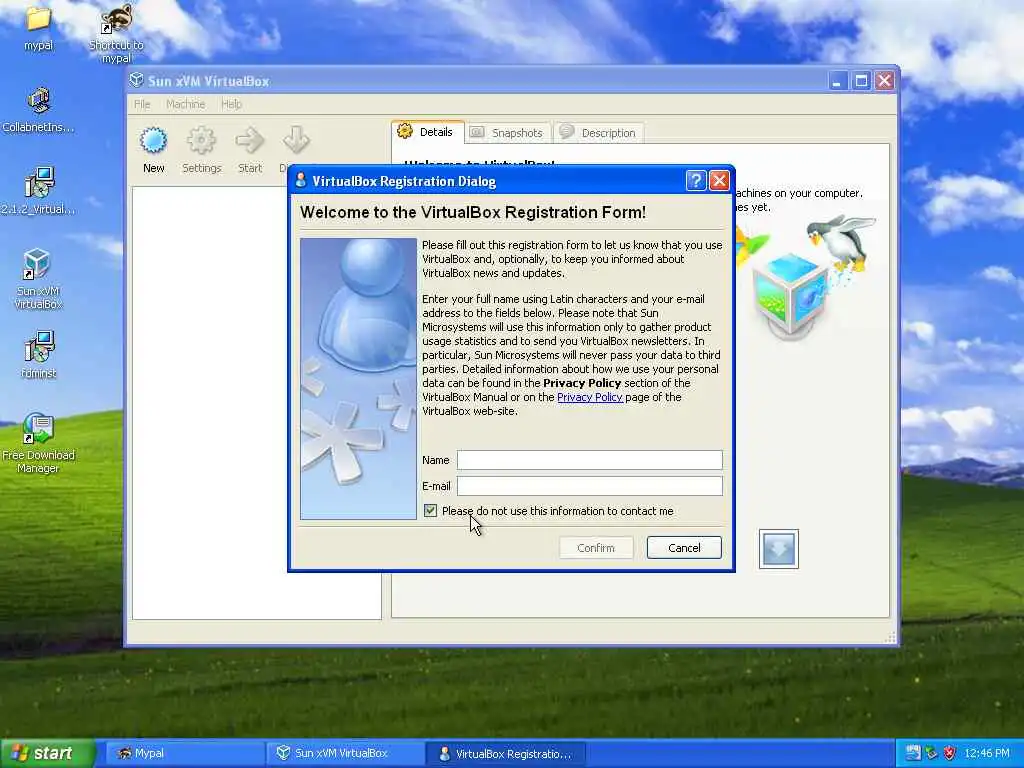The image size is (1024, 768).
Task: Open the Shortcut to mypal desktop icon
Action: tap(116, 33)
